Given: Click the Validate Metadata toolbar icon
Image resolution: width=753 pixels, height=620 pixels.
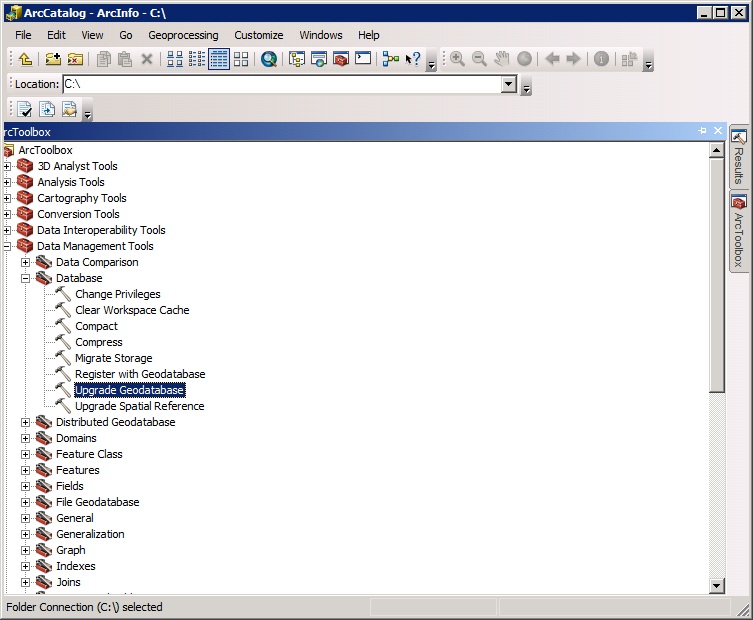Looking at the screenshot, I should (24, 109).
